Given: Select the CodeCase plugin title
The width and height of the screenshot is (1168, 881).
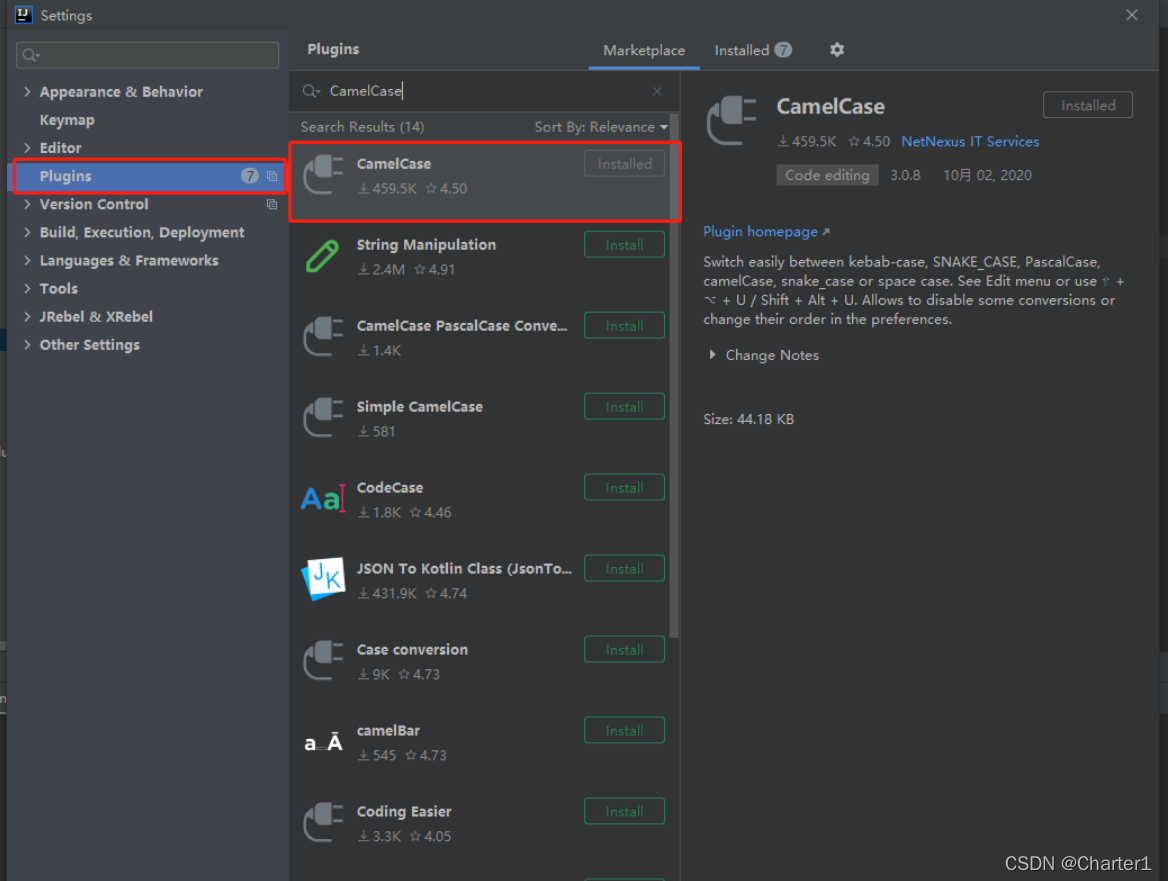Looking at the screenshot, I should (390, 488).
